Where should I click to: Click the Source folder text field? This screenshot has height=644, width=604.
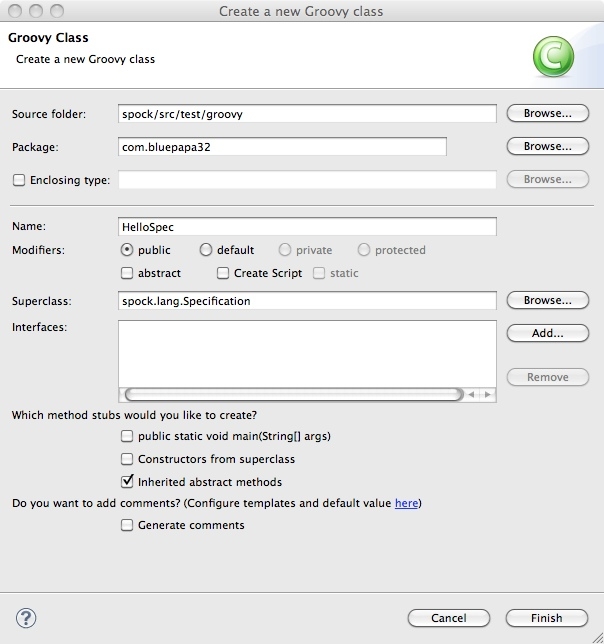click(307, 114)
